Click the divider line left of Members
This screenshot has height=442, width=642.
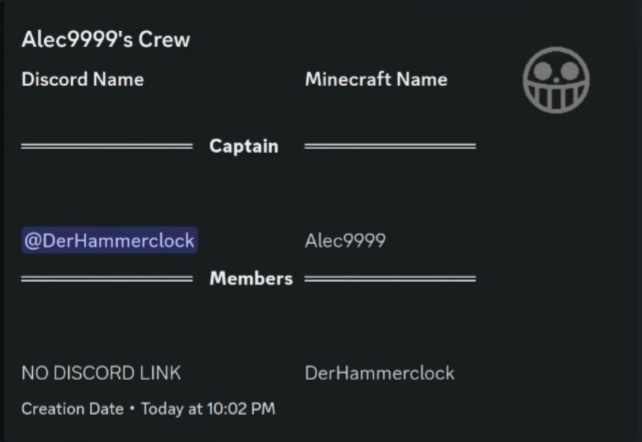point(107,278)
